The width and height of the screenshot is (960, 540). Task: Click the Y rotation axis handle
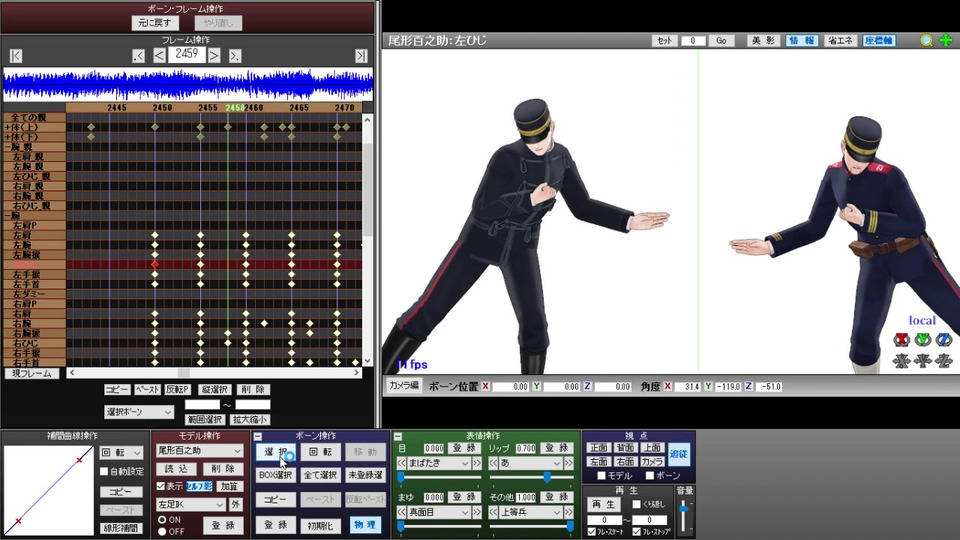923,339
